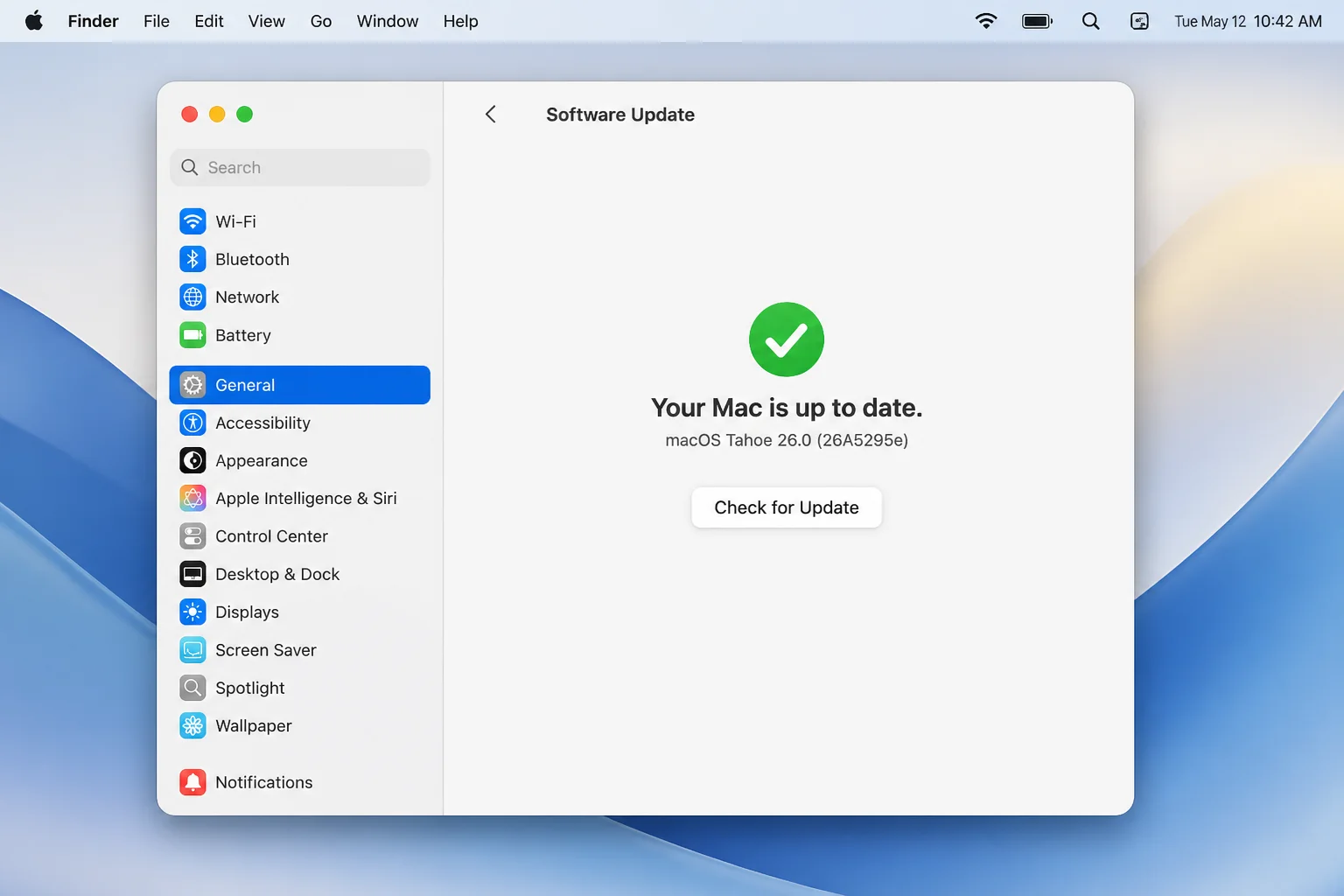This screenshot has height=896, width=1344.
Task: Select the Wallpaper flower icon
Action: pos(192,725)
